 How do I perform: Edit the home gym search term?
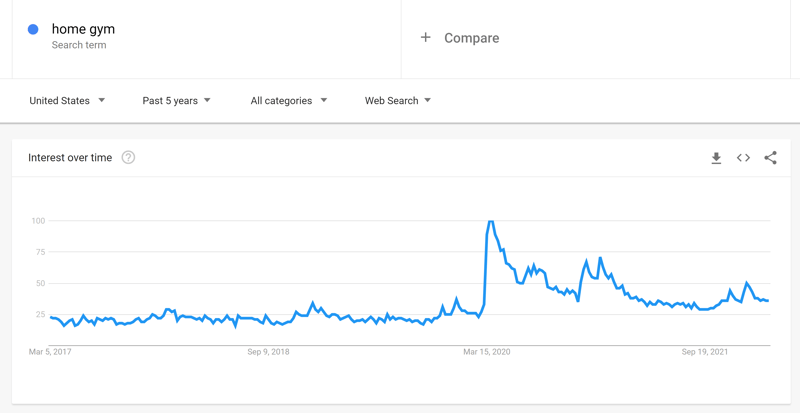coord(83,30)
